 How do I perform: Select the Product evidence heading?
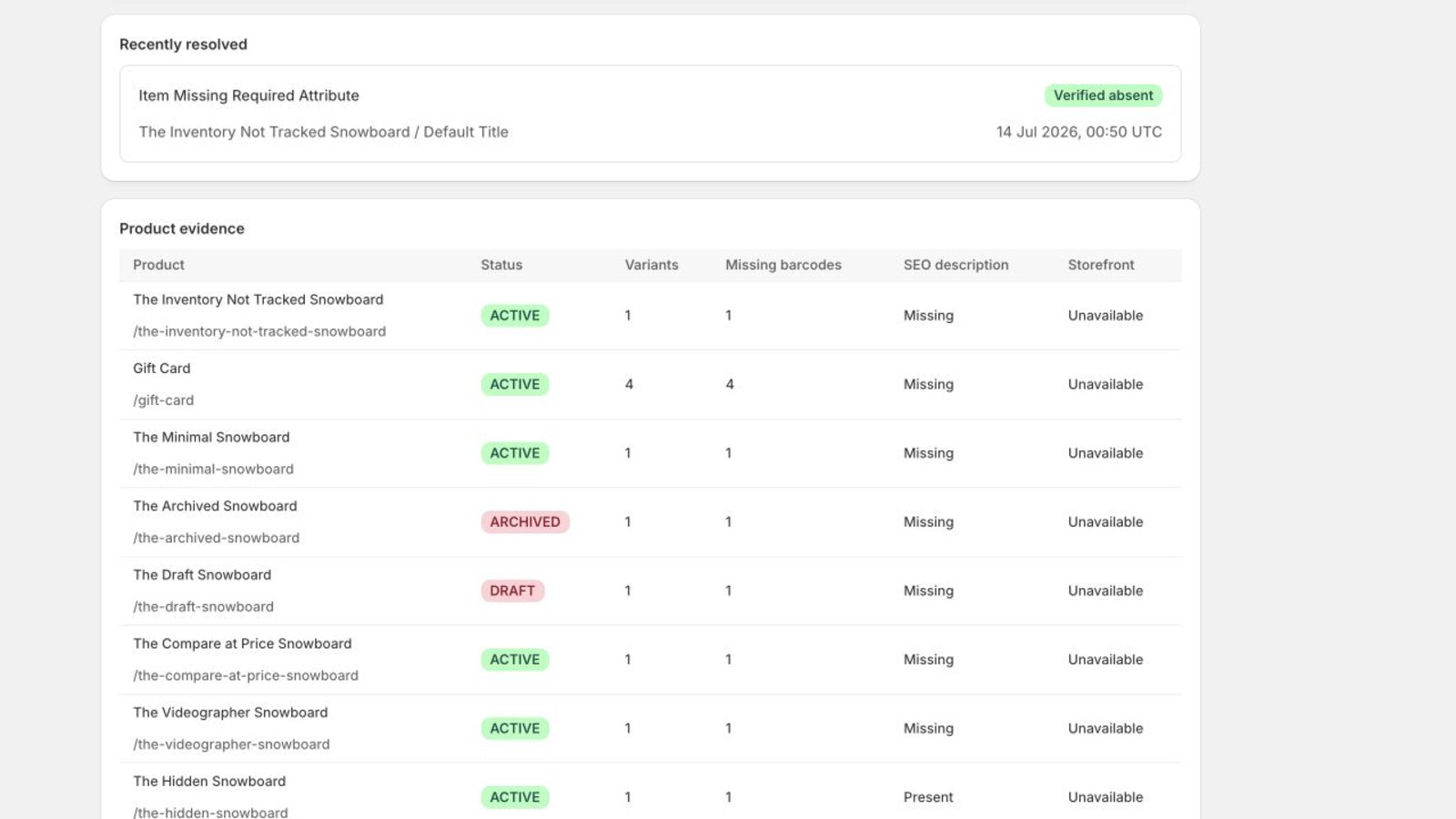click(x=182, y=228)
